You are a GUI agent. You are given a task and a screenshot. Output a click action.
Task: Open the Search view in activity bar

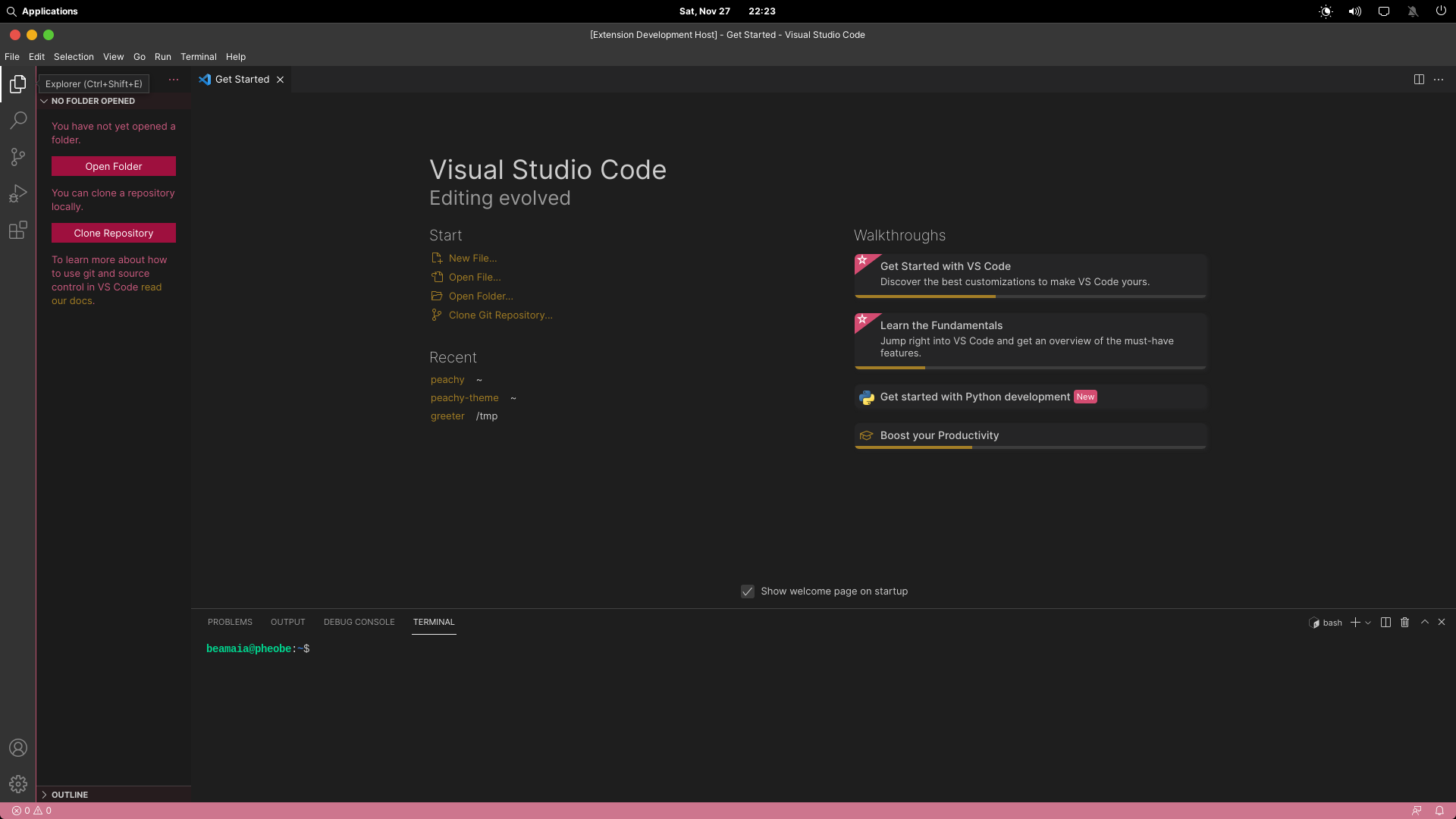pyautogui.click(x=18, y=121)
